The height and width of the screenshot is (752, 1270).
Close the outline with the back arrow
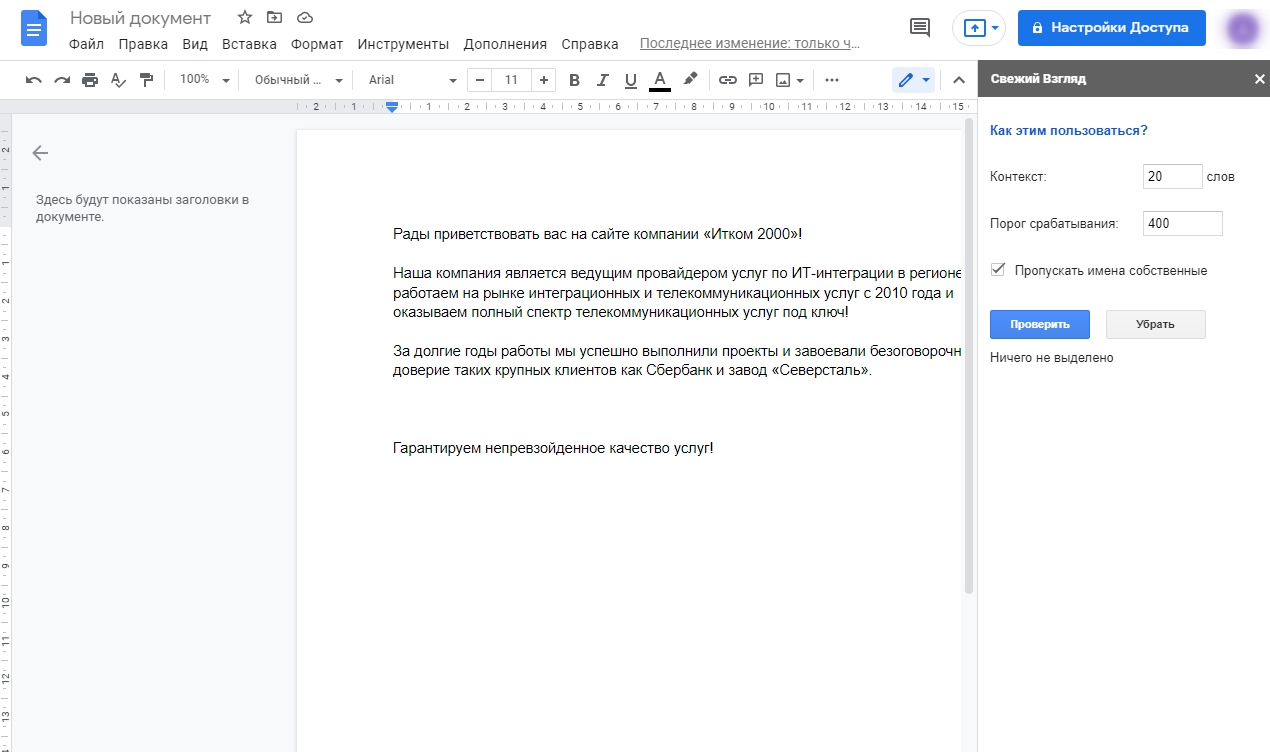40,153
